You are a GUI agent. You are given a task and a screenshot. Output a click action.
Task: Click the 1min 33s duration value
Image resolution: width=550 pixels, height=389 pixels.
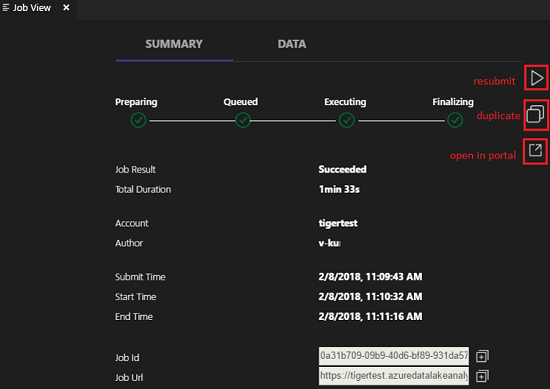click(339, 189)
